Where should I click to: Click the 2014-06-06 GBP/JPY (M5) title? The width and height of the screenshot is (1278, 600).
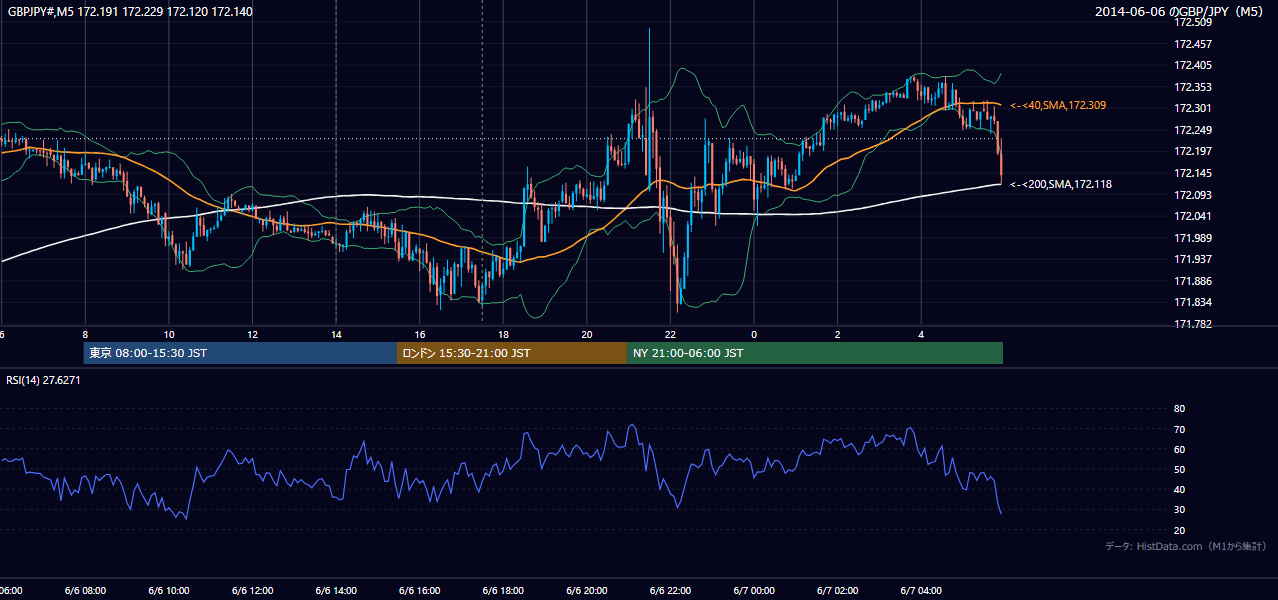[1180, 12]
